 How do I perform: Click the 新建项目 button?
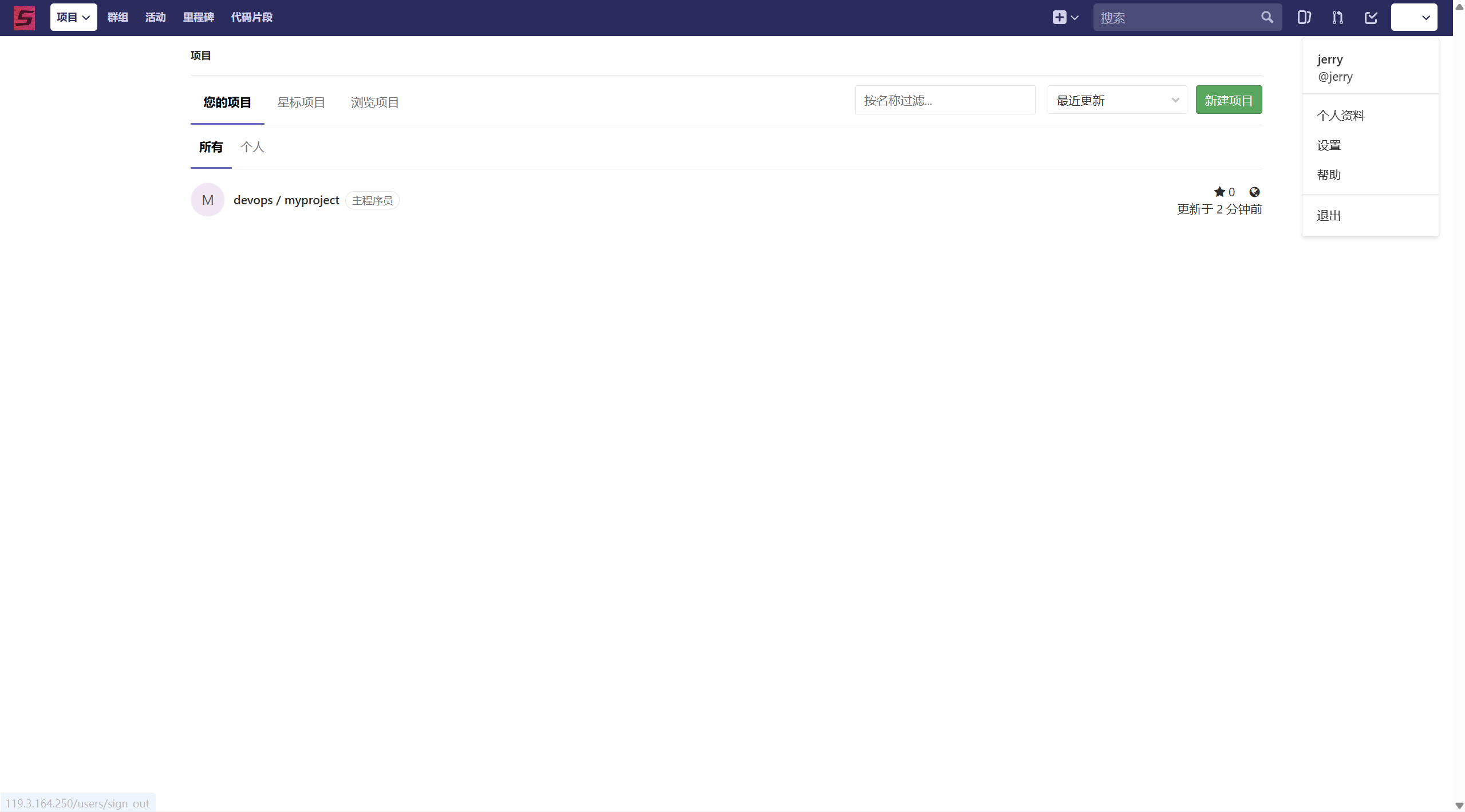1229,100
